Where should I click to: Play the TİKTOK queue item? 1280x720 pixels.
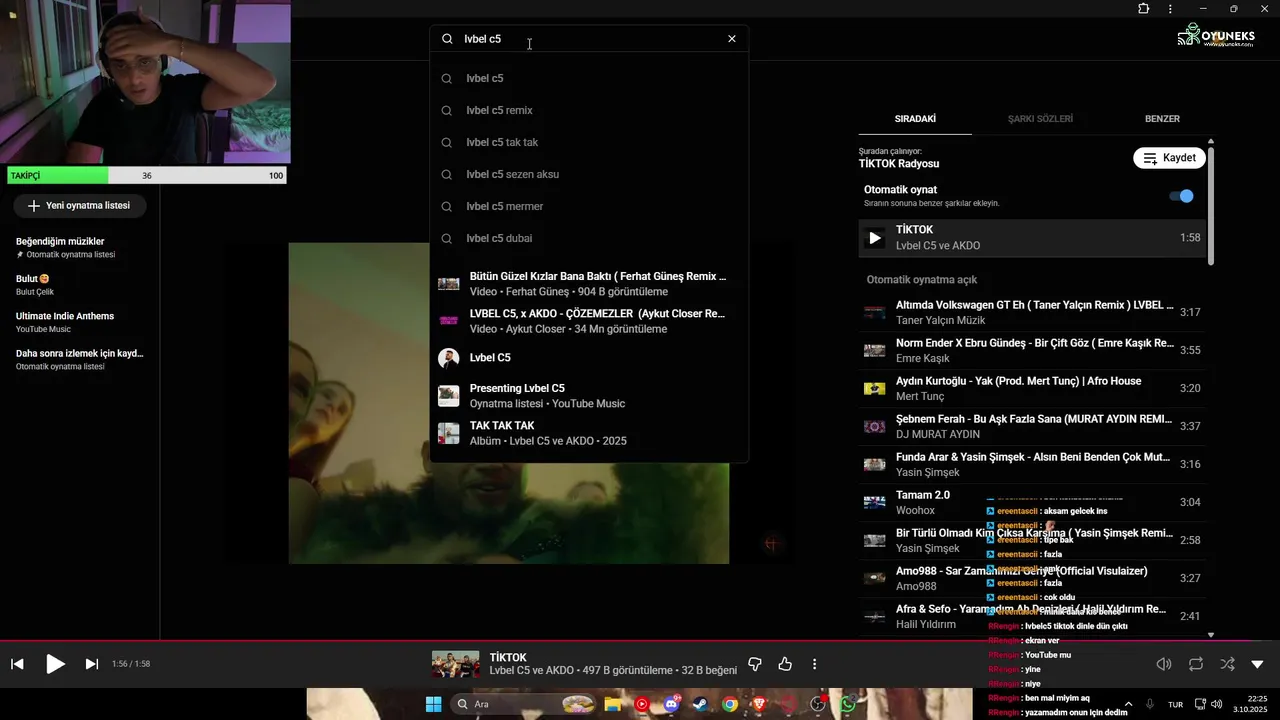point(875,238)
